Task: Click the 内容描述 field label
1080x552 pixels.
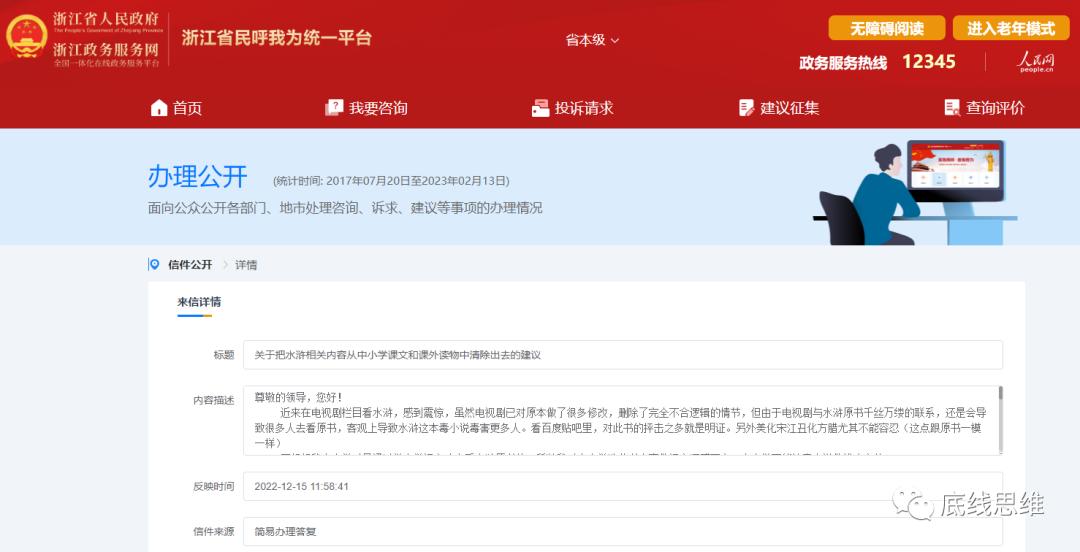Action: click(x=214, y=400)
